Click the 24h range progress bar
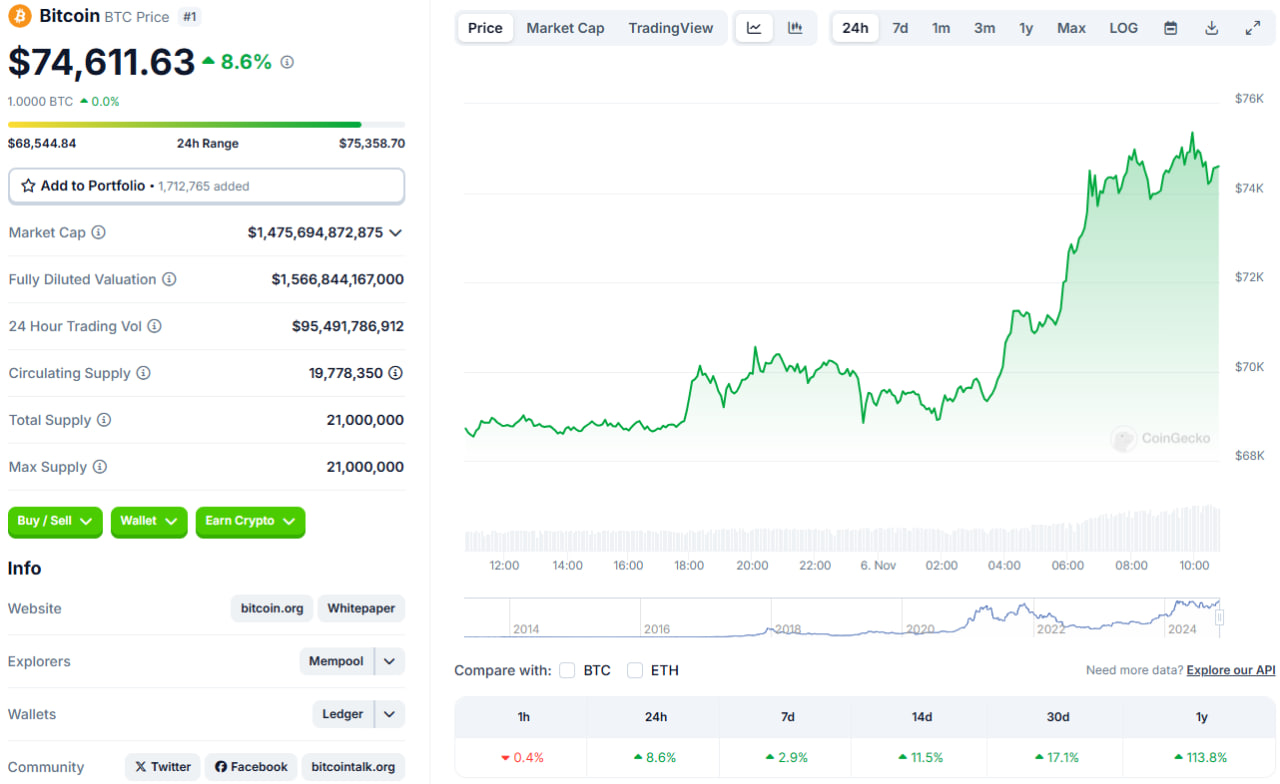The height and width of the screenshot is (784, 1280). coord(206,125)
